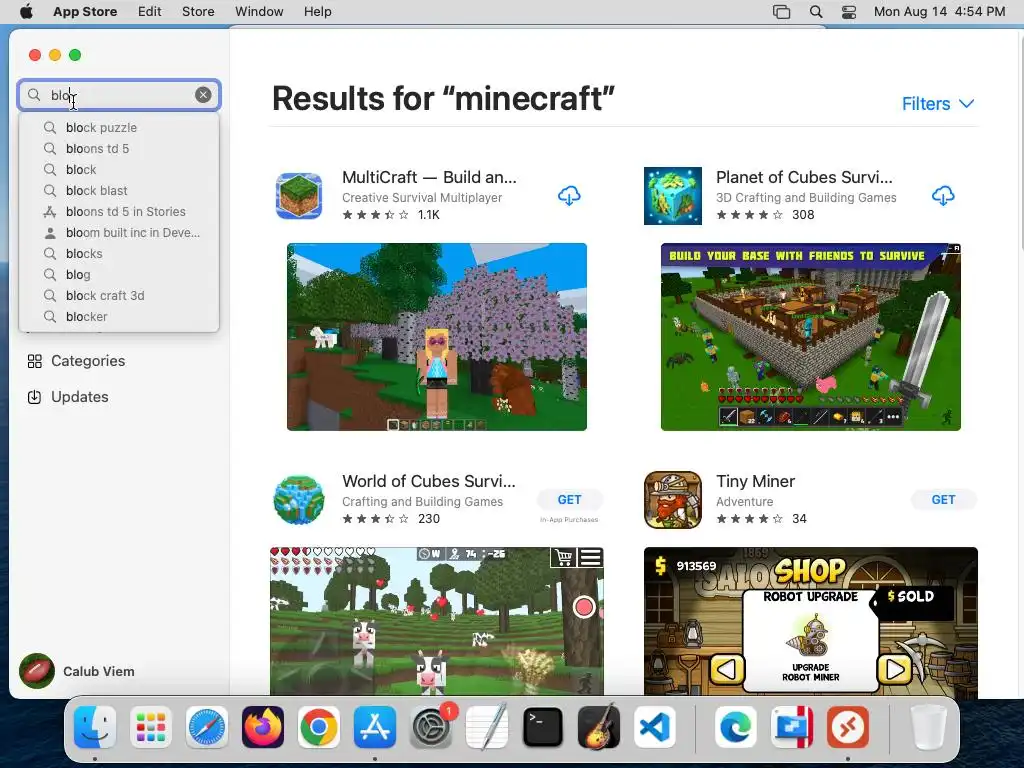Launch Google Chrome from the Dock

(x=319, y=727)
